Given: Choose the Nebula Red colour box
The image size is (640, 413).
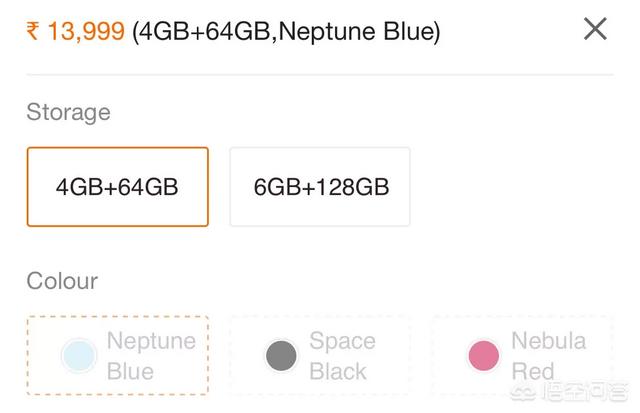Looking at the screenshot, I should point(522,355).
